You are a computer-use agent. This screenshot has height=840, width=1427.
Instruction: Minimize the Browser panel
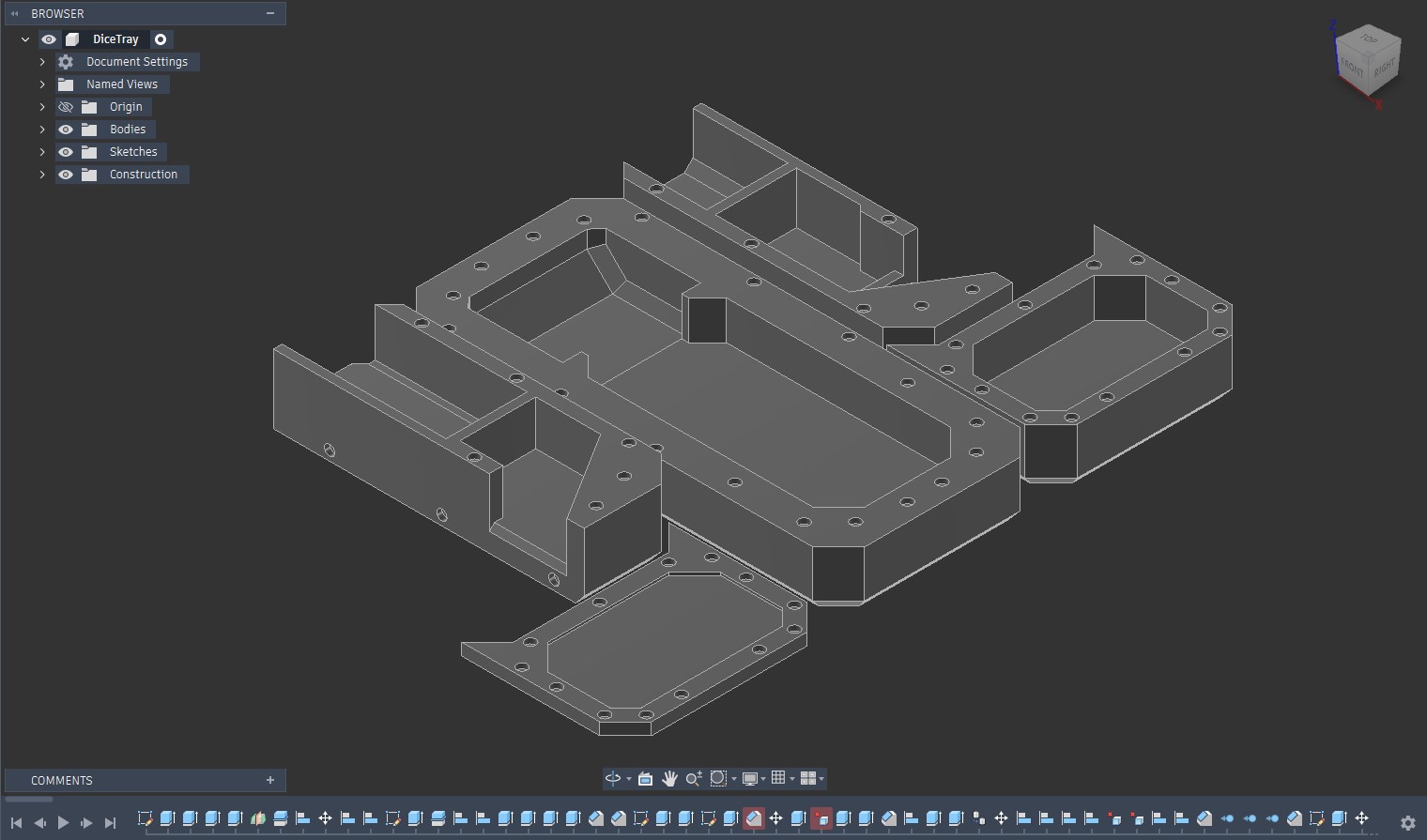click(270, 13)
